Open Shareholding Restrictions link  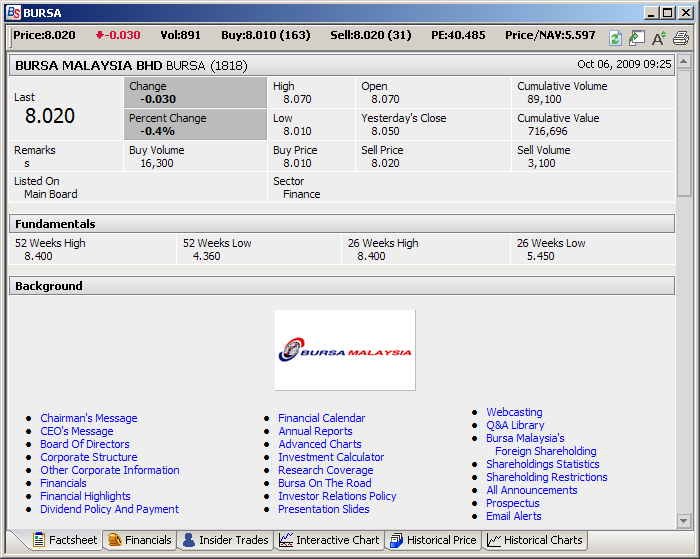(x=547, y=477)
